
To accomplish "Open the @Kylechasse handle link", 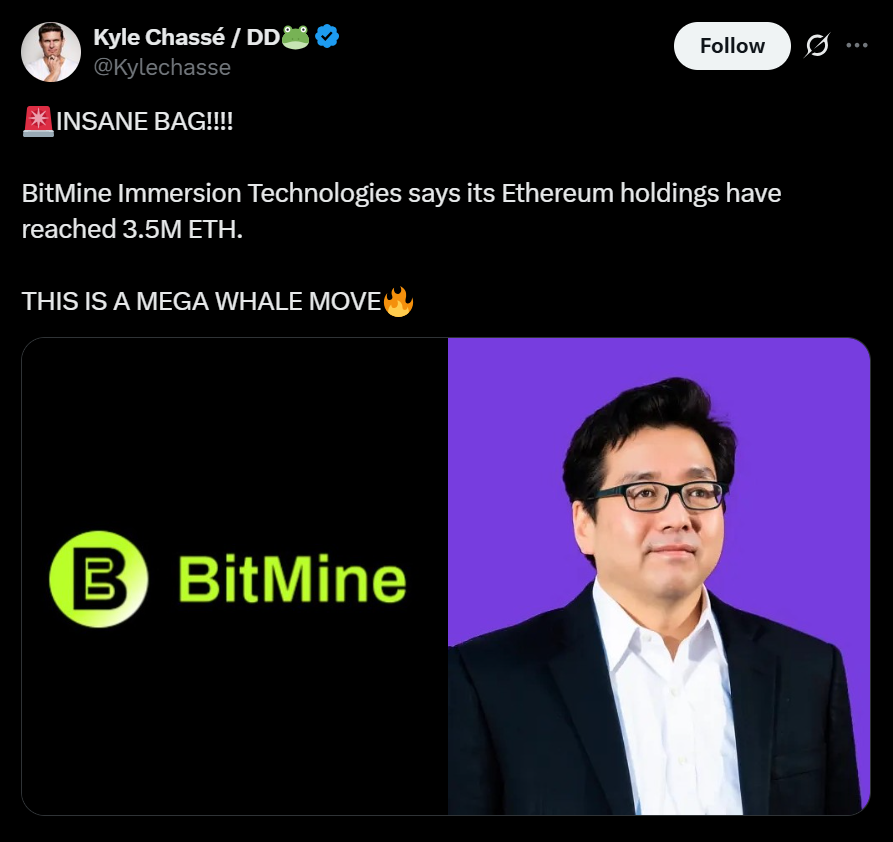I will 162,67.
